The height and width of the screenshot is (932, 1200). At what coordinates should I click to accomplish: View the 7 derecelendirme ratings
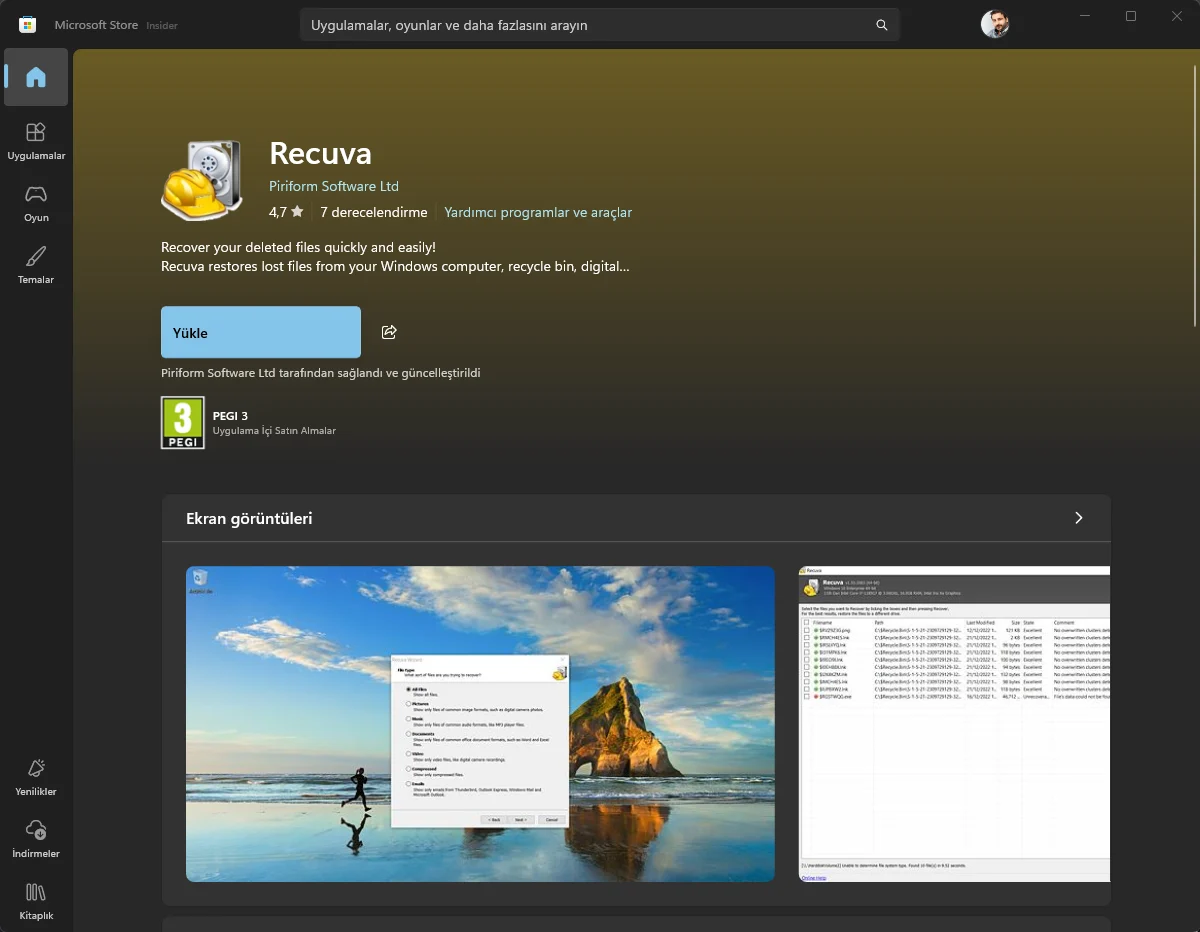pos(373,212)
